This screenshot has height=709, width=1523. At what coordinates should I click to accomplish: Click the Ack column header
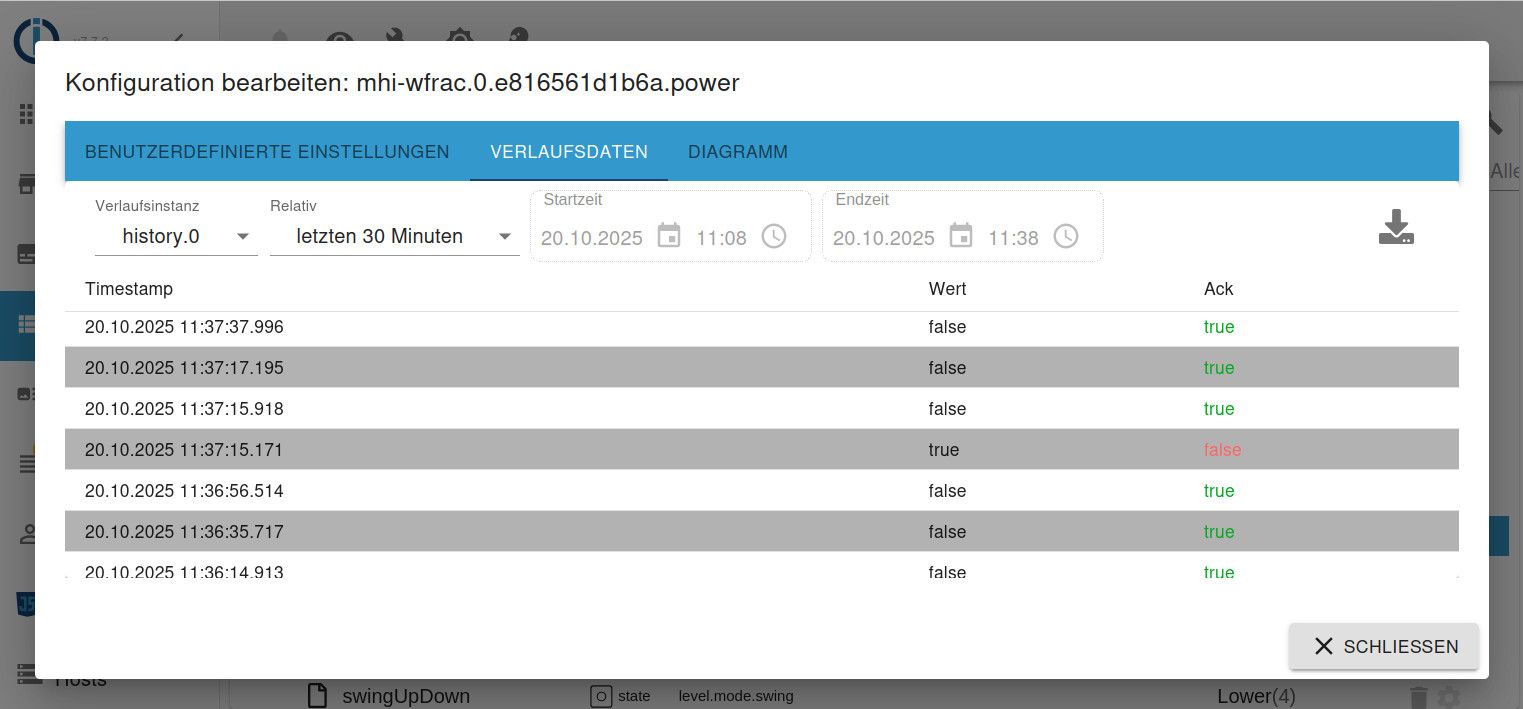pos(1218,289)
